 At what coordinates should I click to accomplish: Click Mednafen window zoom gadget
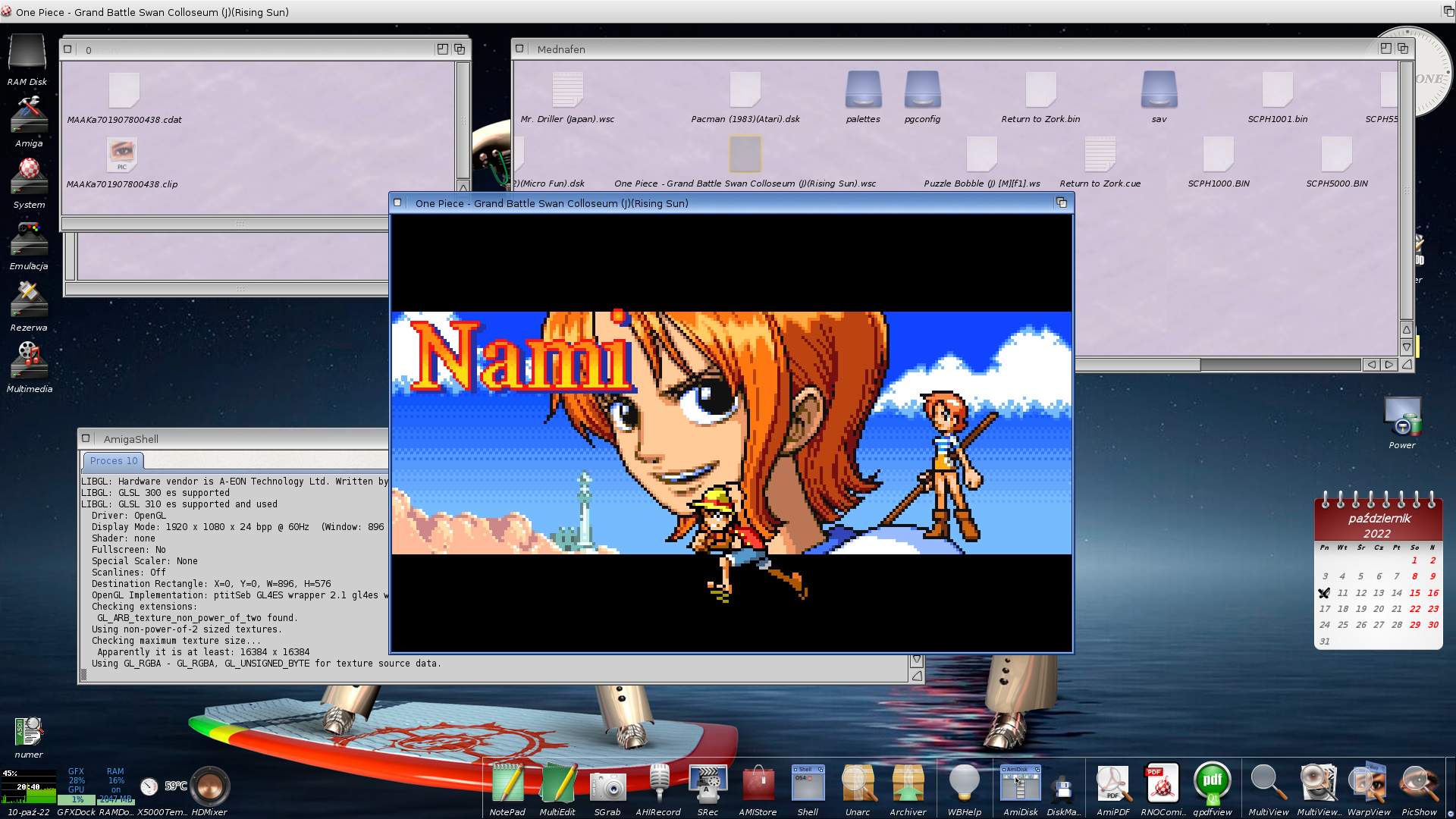[x=1385, y=49]
